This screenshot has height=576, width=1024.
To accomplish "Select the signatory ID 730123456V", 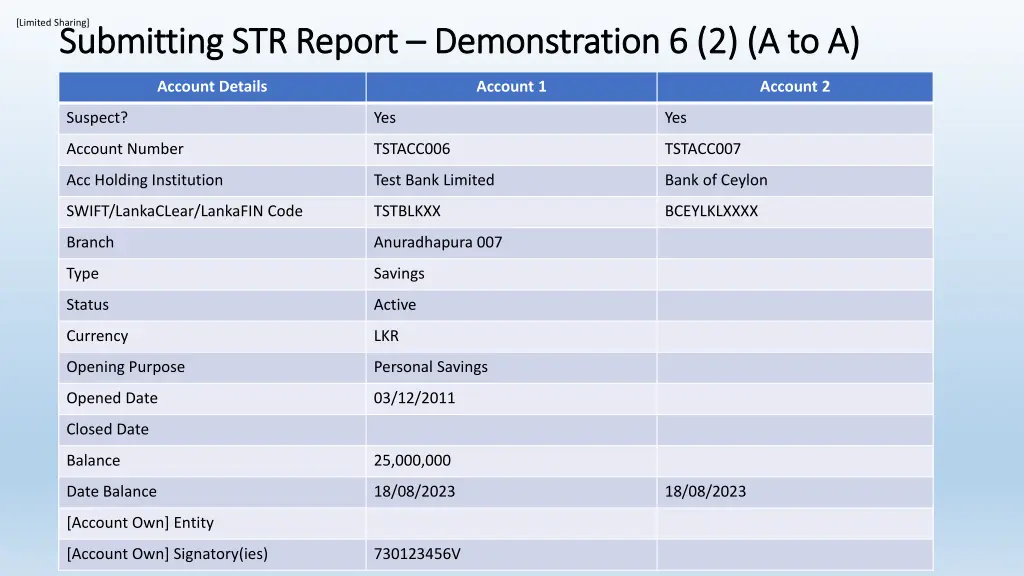I will coord(417,554).
